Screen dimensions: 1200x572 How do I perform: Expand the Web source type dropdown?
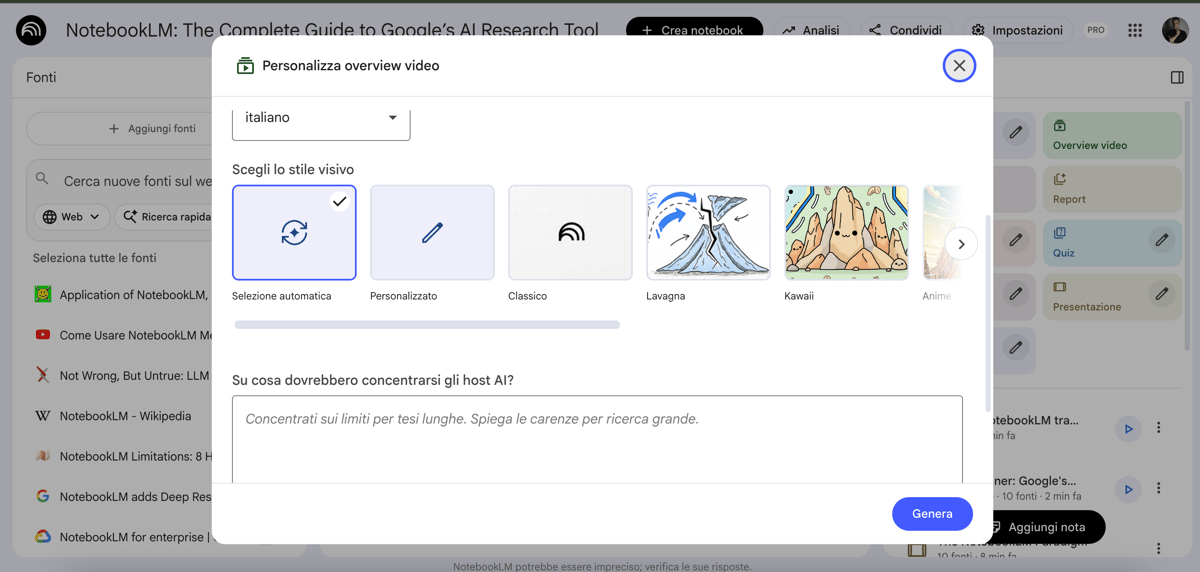(x=73, y=216)
